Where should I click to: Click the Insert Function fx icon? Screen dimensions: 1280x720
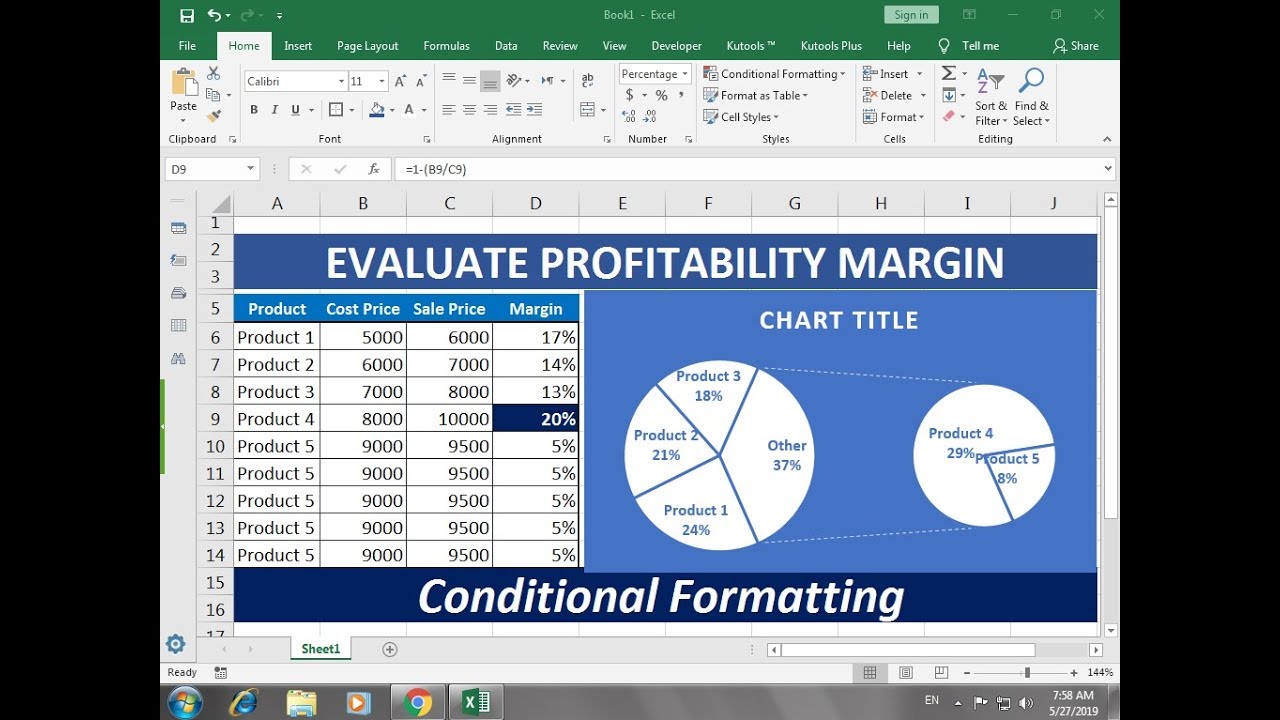(x=374, y=169)
